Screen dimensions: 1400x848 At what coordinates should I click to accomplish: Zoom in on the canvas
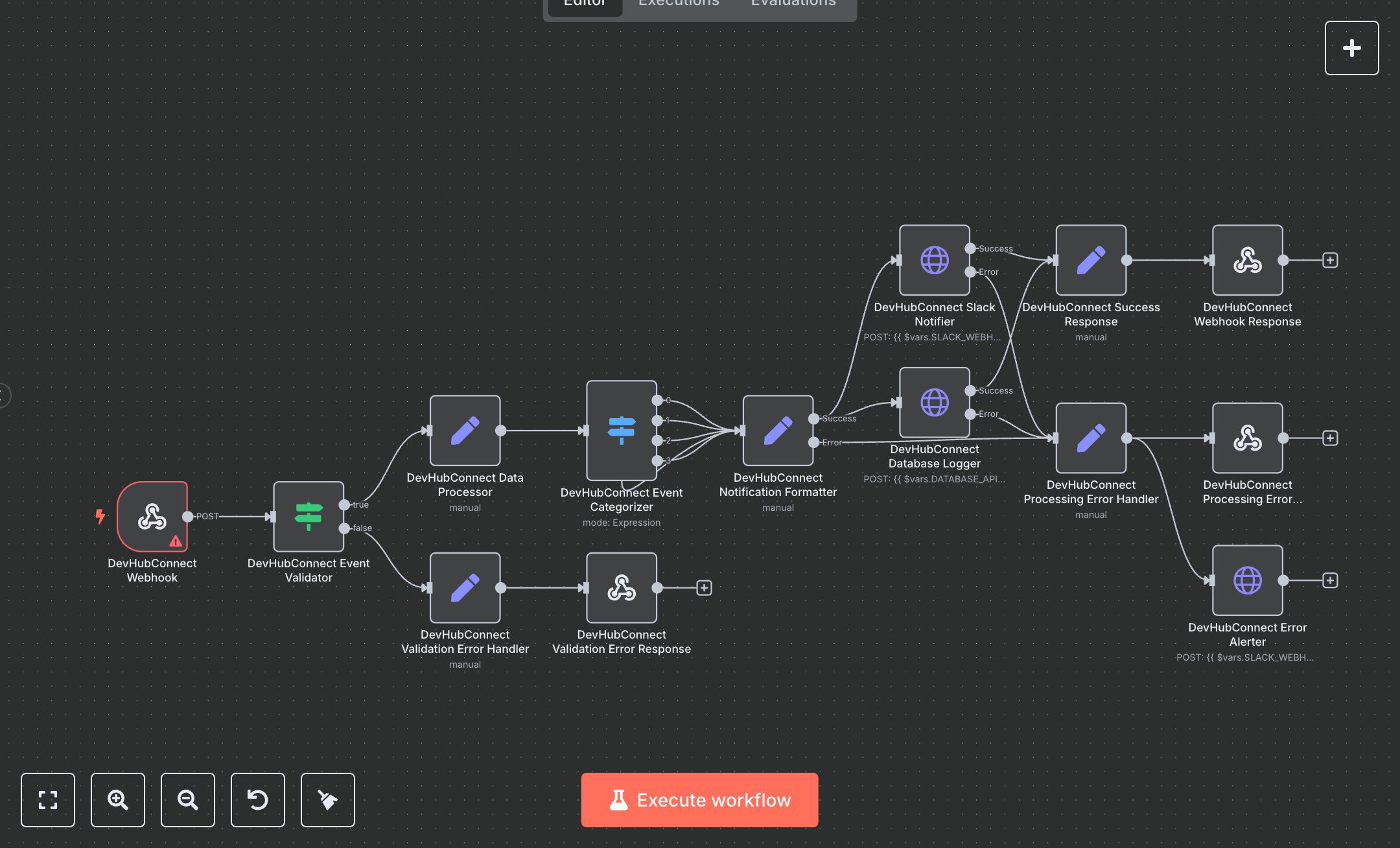[118, 799]
